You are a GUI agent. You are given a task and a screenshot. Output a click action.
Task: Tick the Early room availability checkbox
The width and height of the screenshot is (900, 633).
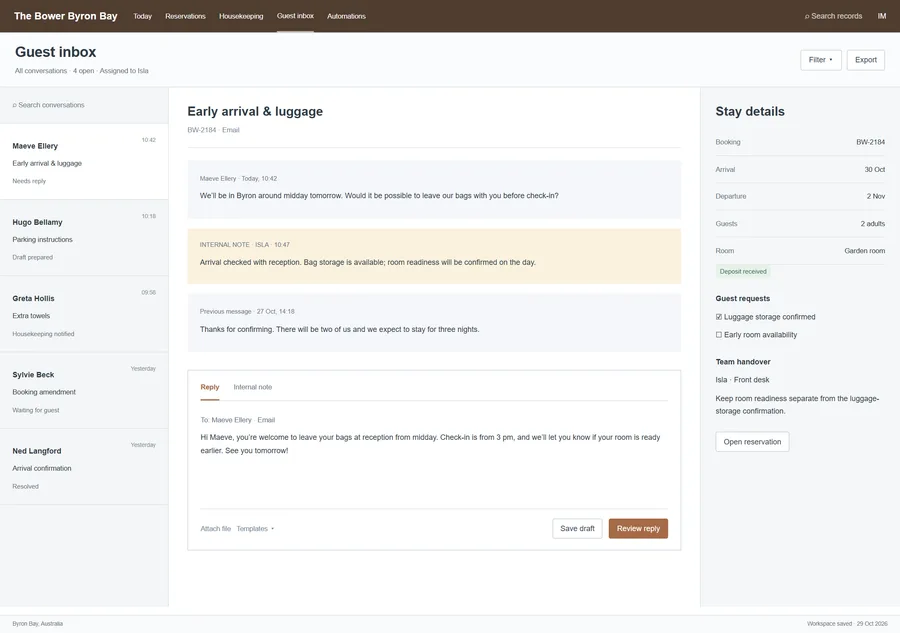tap(719, 335)
